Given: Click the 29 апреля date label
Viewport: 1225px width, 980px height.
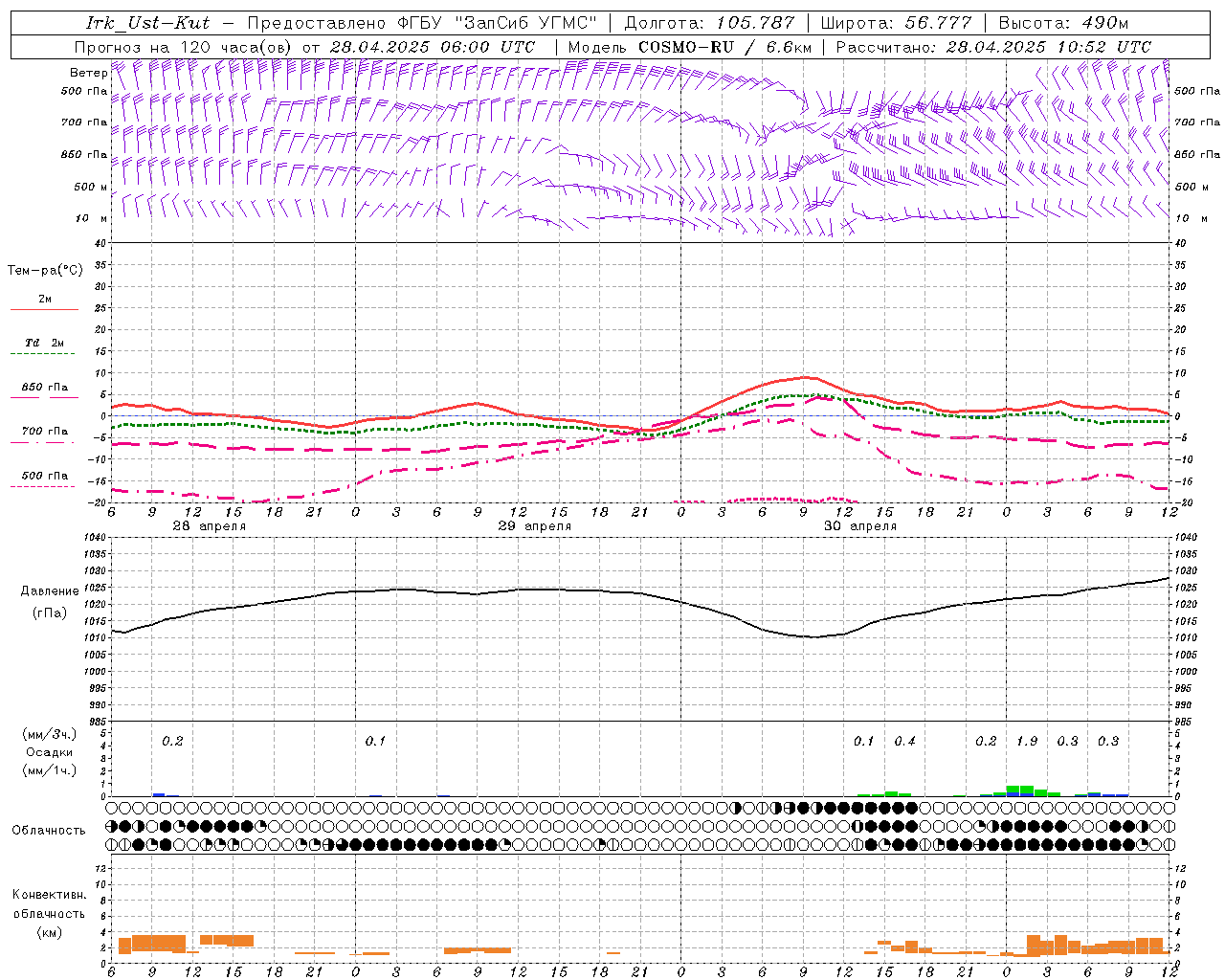Looking at the screenshot, I should coord(534,526).
